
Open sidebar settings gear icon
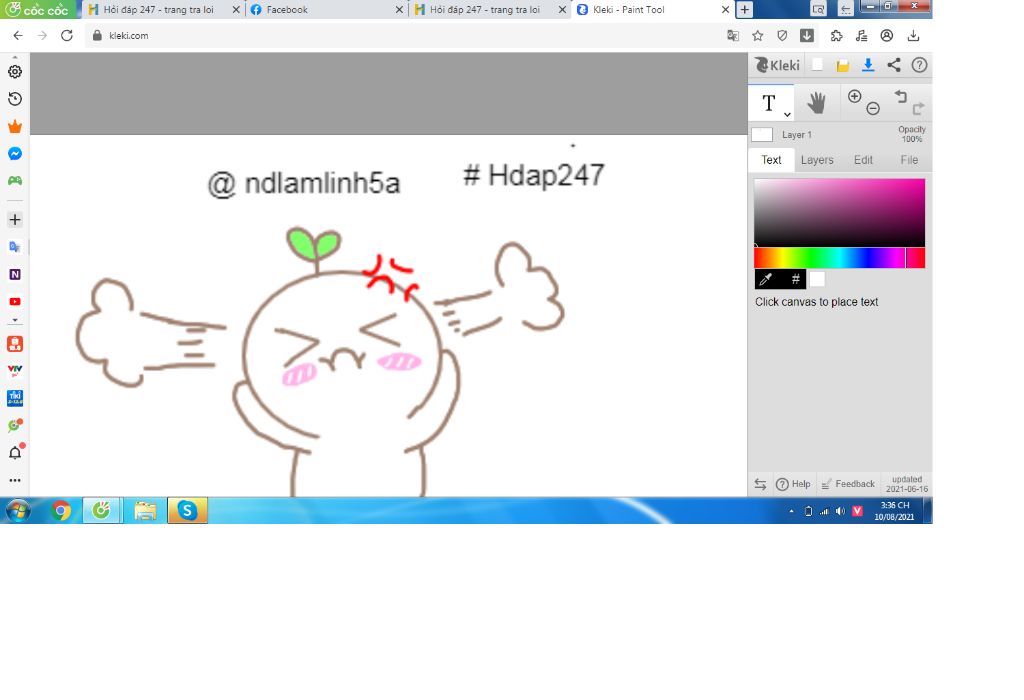(x=15, y=72)
